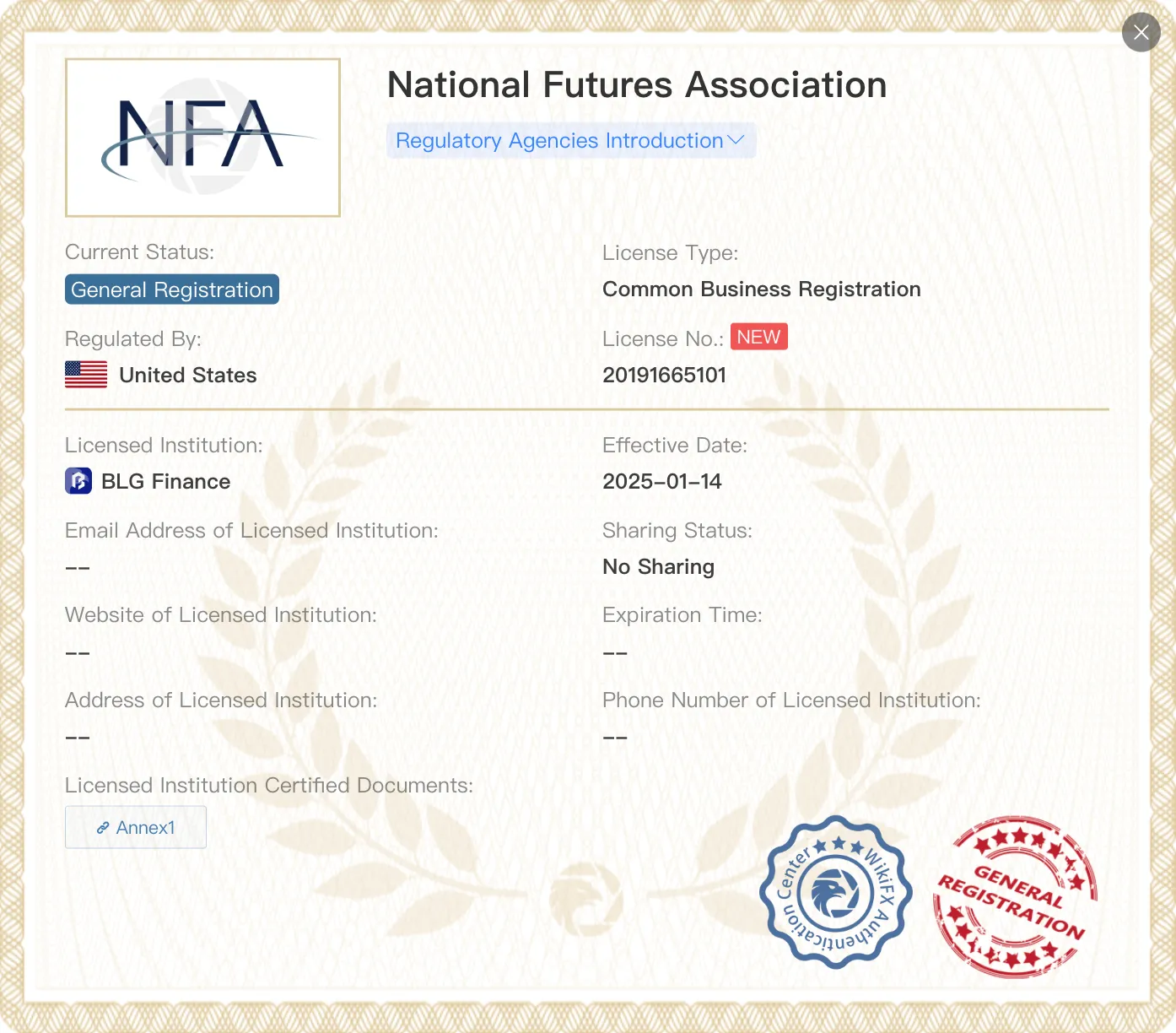1176x1033 pixels.
Task: Click the No Sharing status value
Action: click(x=659, y=567)
